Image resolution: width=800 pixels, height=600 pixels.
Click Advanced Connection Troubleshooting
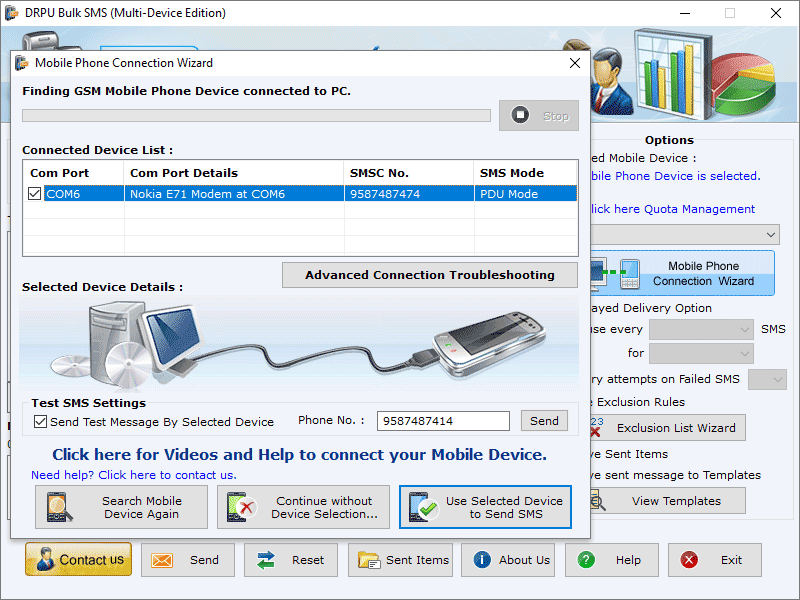429,274
